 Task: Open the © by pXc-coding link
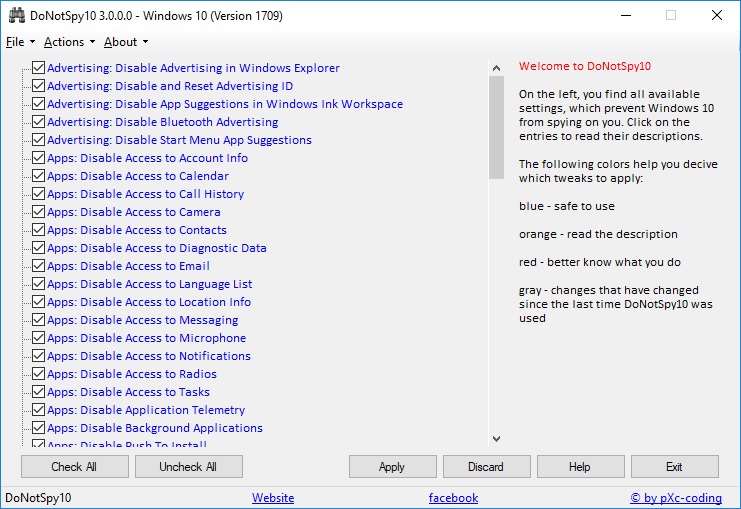[x=676, y=498]
